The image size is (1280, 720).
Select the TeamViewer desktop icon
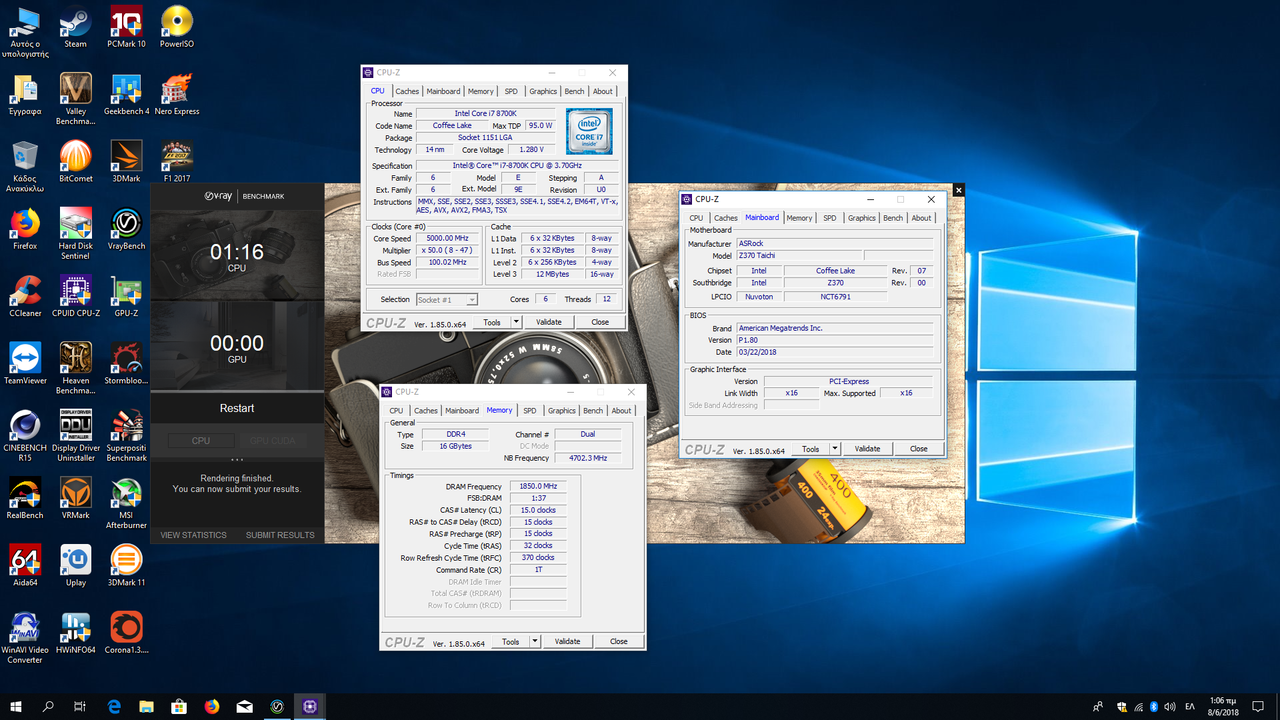click(25, 362)
